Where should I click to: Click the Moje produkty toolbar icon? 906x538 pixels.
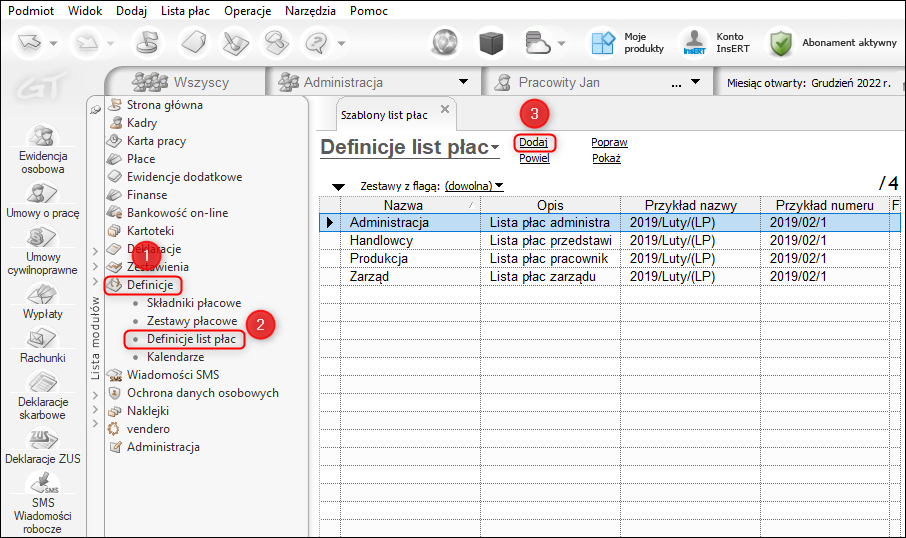point(602,43)
